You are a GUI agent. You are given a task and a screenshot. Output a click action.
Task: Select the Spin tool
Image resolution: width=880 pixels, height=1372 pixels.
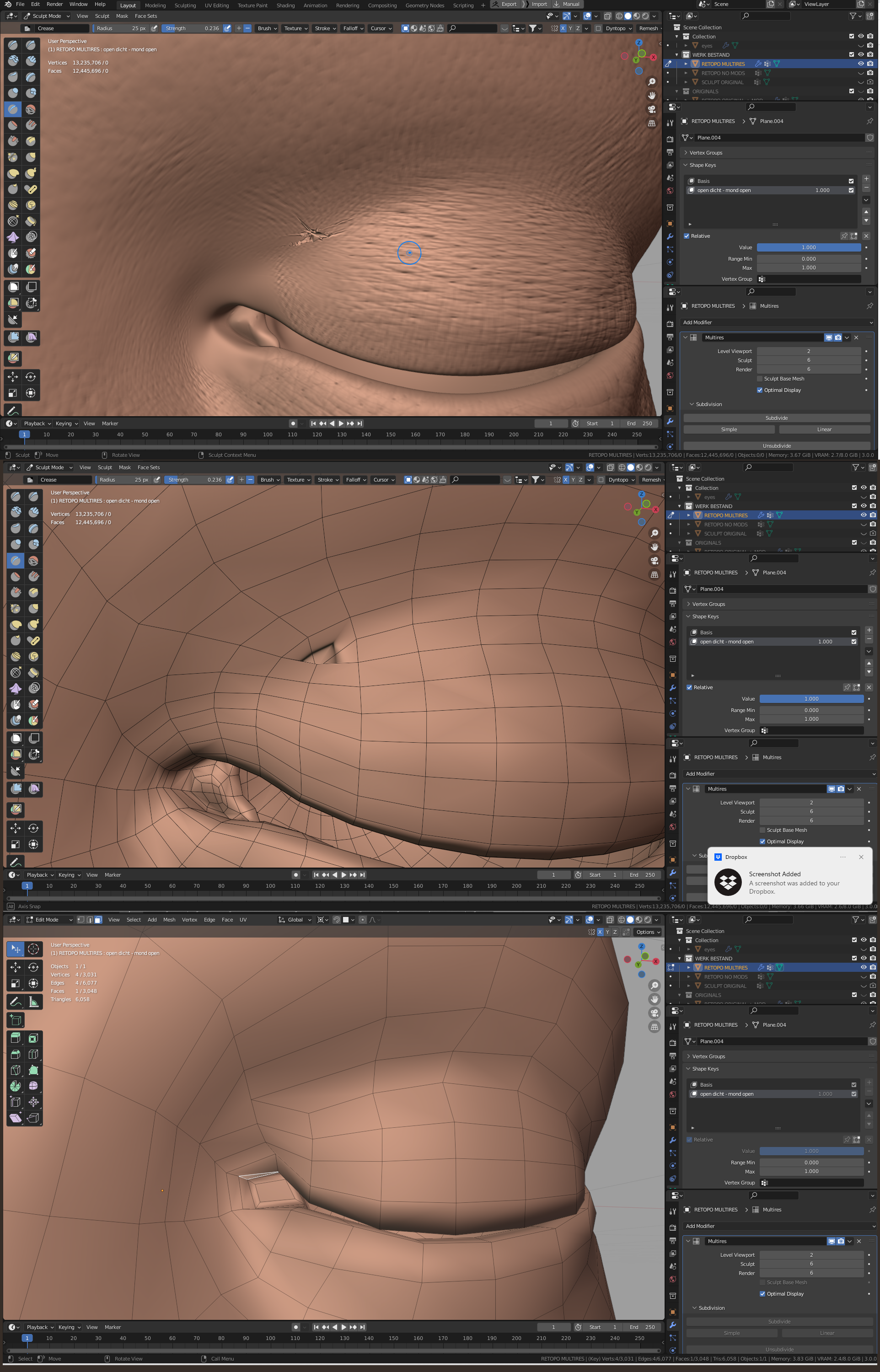point(16,1086)
